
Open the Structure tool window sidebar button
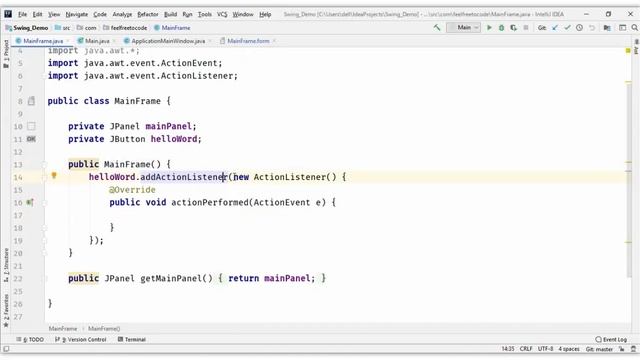tap(6, 264)
